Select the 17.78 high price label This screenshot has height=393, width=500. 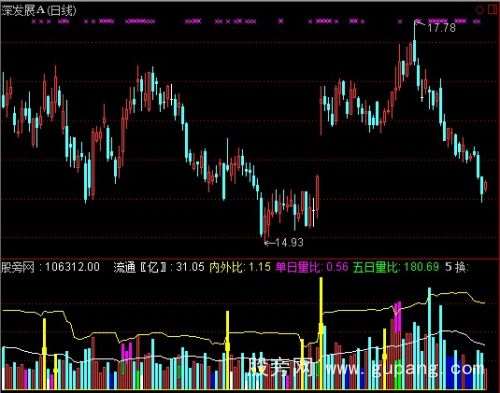441,28
